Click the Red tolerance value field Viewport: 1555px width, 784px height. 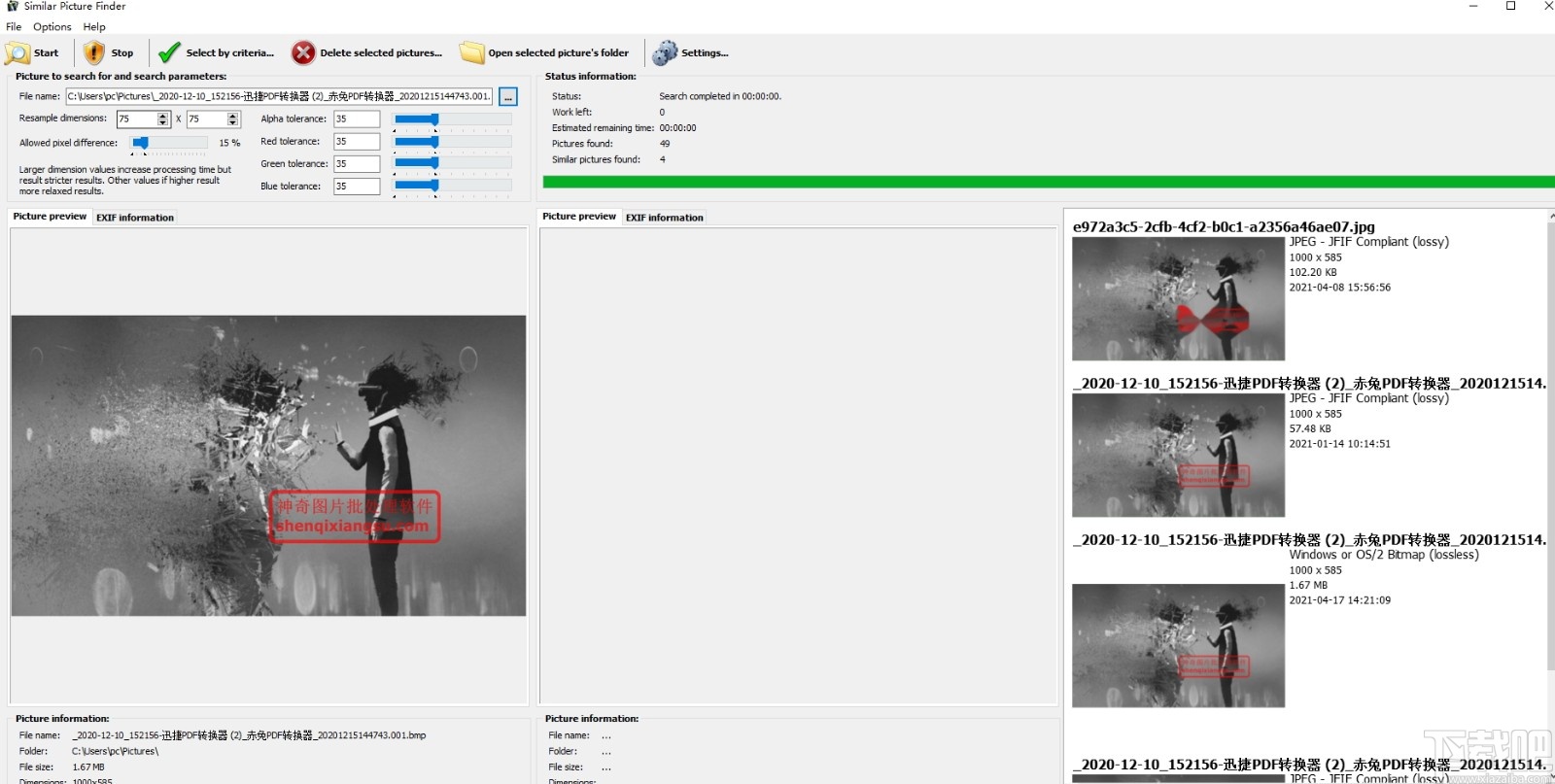(x=357, y=142)
